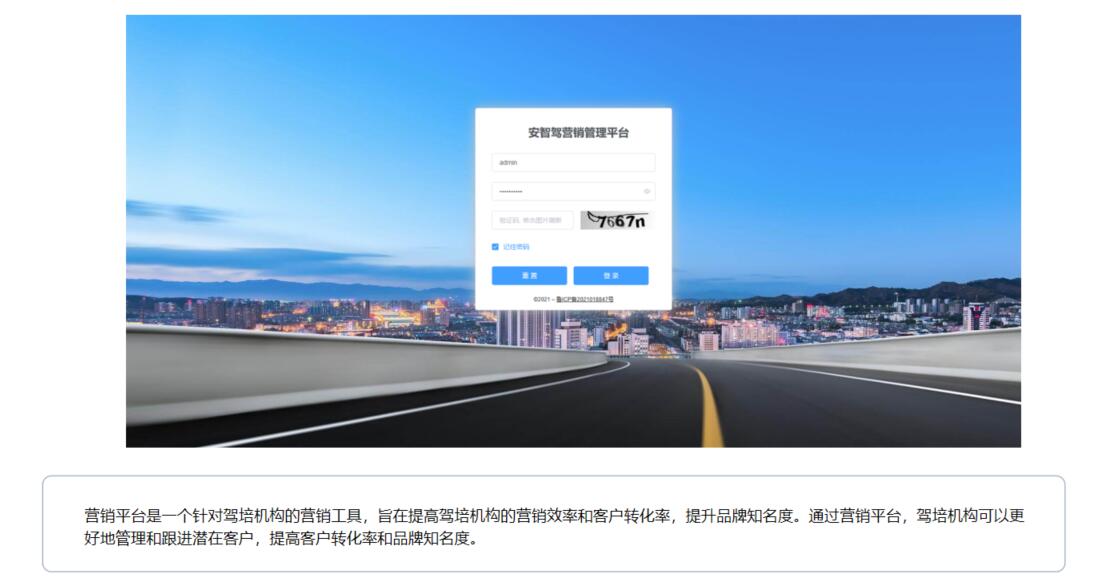Image resolution: width=1103 pixels, height=582 pixels.
Task: Click the 安智驾营销管理平台 title heading
Action: pos(578,132)
